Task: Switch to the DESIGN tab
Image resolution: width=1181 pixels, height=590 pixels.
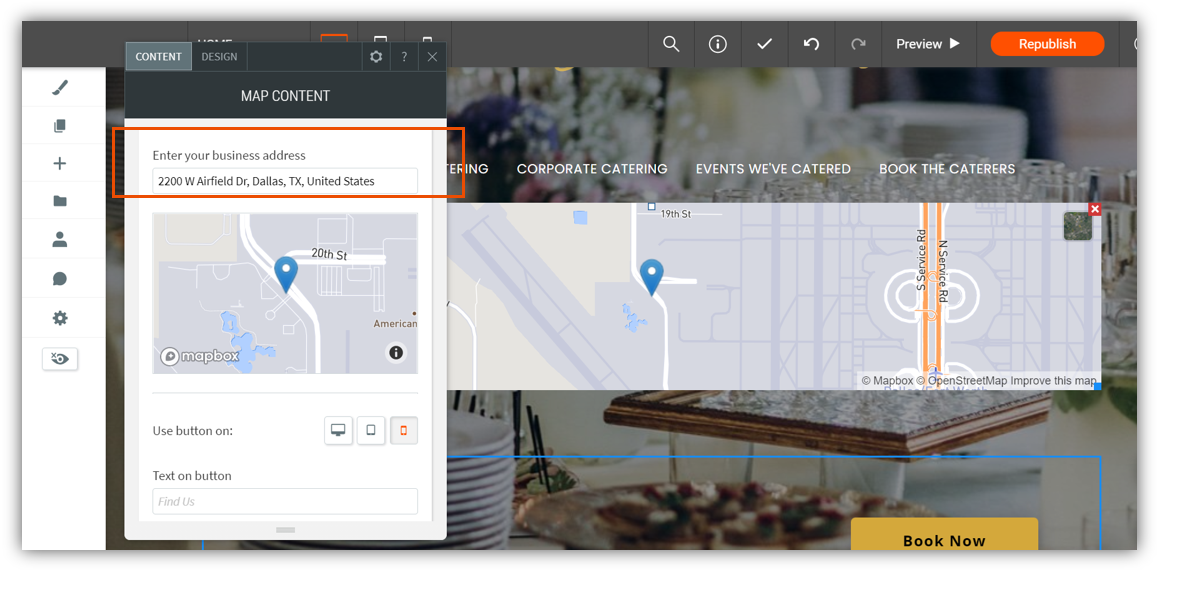Action: point(219,57)
